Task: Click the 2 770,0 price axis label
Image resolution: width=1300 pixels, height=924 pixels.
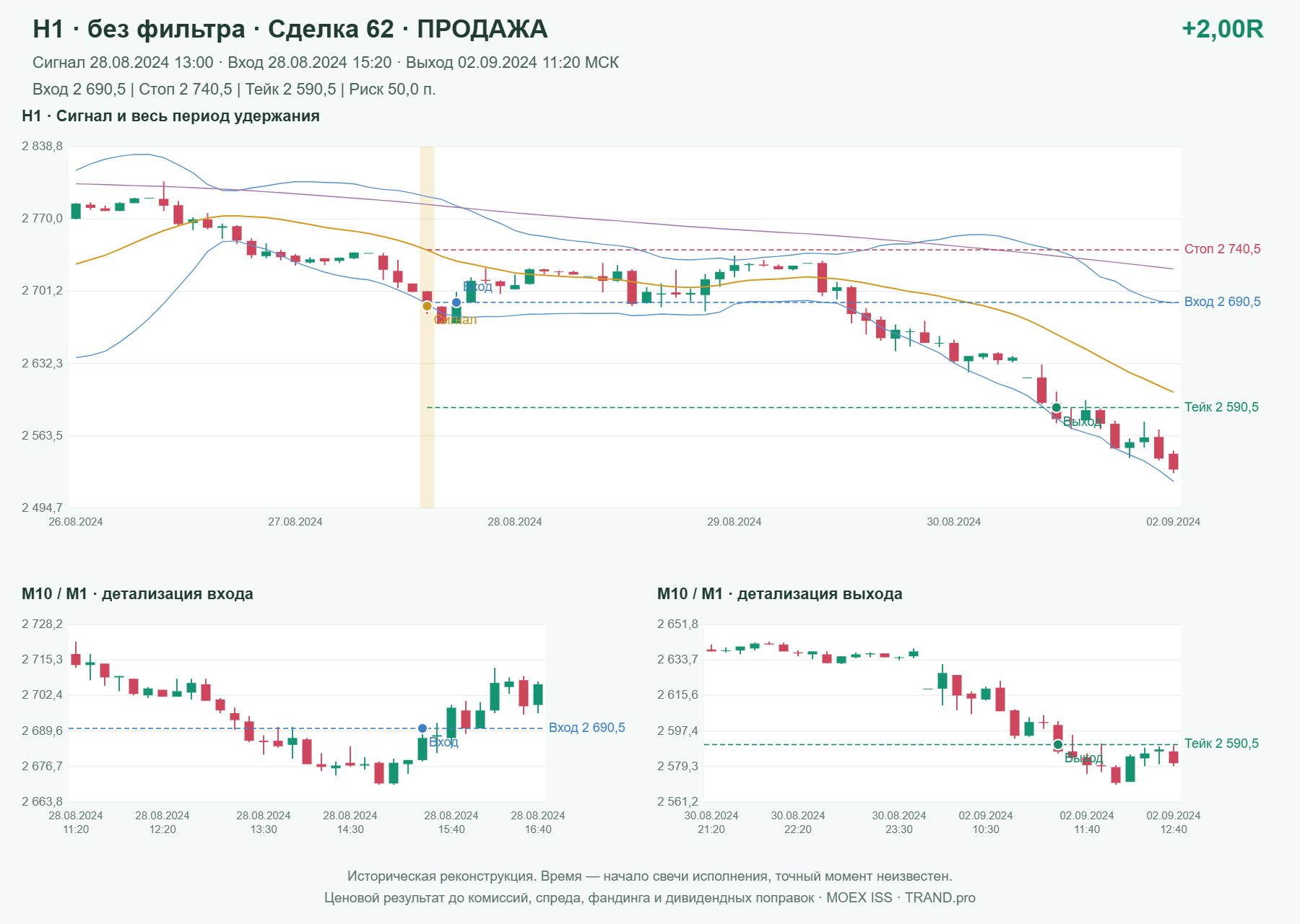Action: point(42,219)
